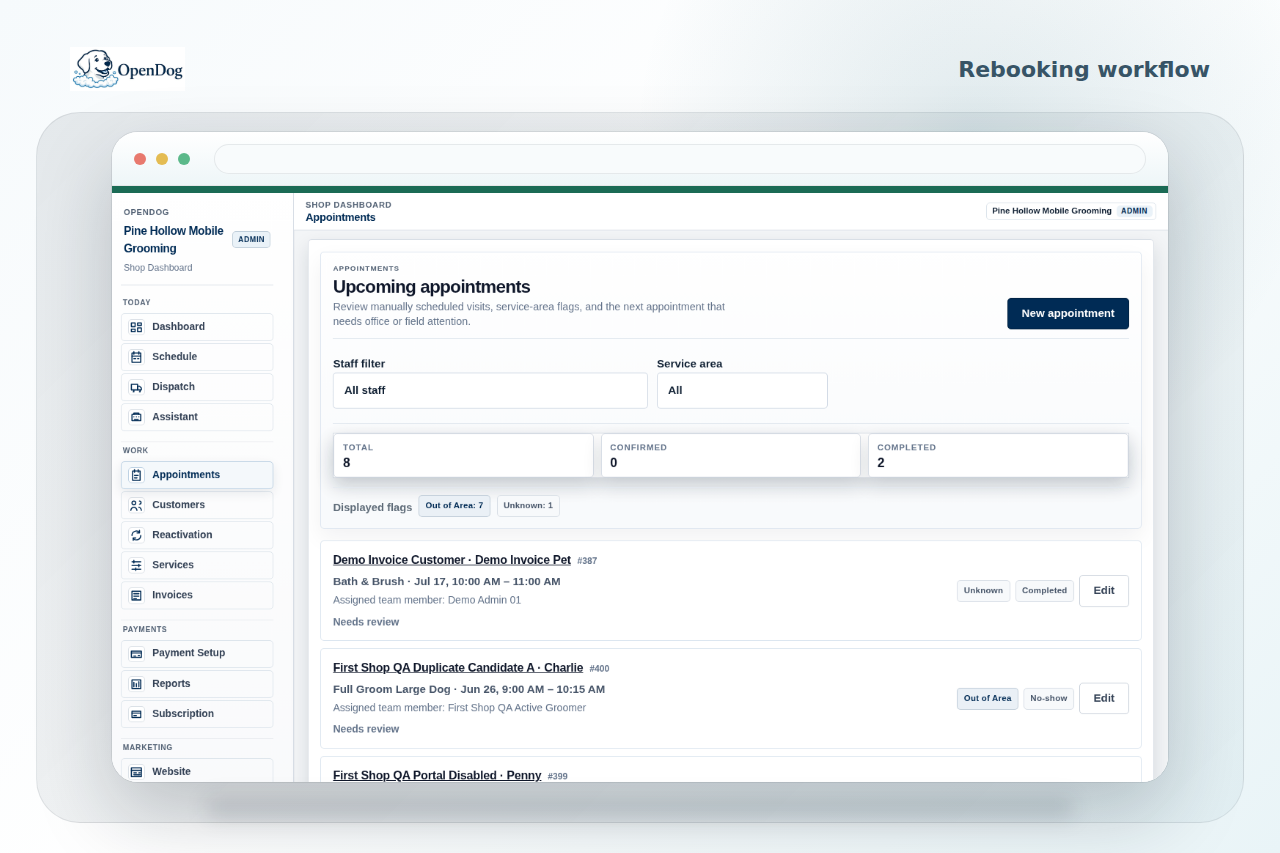Select Customers in the sidebar

197,505
